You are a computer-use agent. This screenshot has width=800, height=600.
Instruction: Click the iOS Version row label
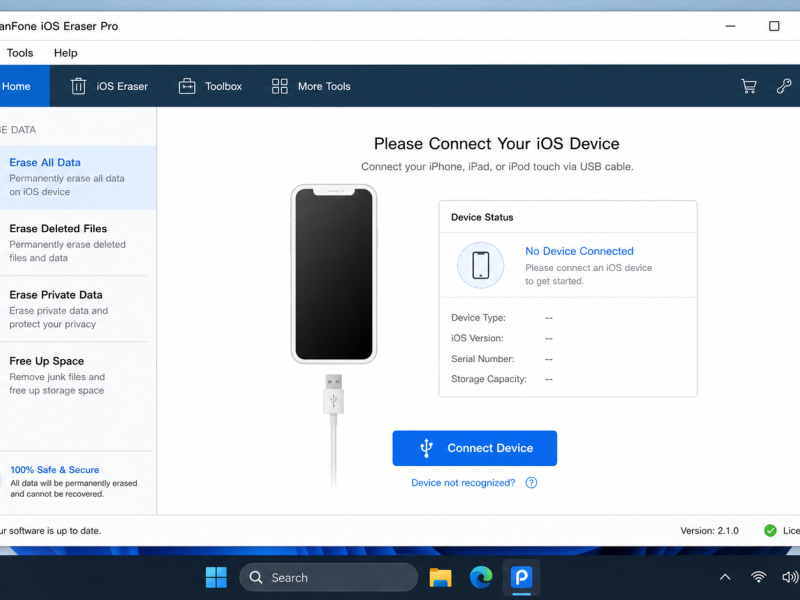pos(477,338)
